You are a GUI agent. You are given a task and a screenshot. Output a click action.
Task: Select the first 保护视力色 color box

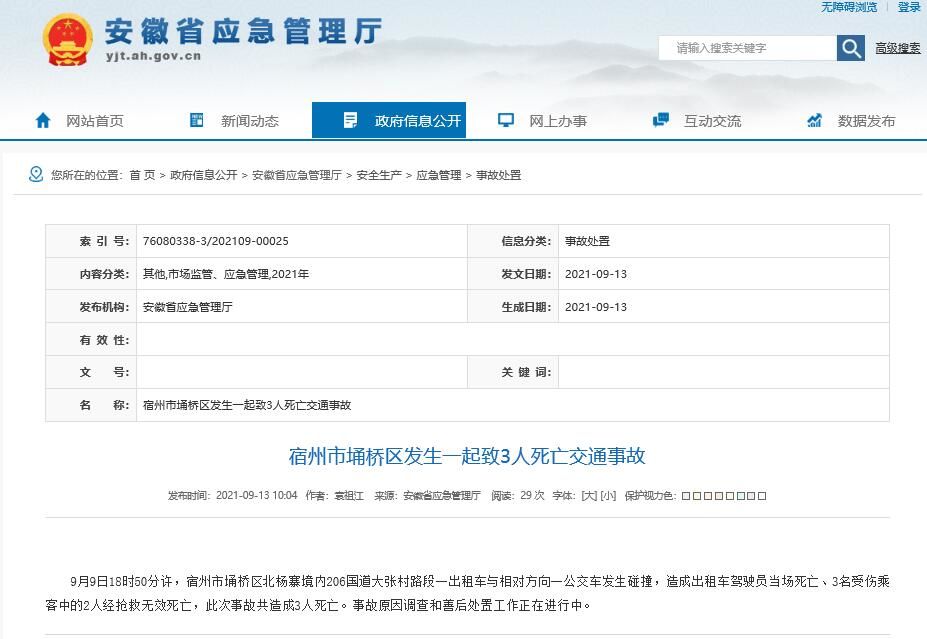(686, 496)
